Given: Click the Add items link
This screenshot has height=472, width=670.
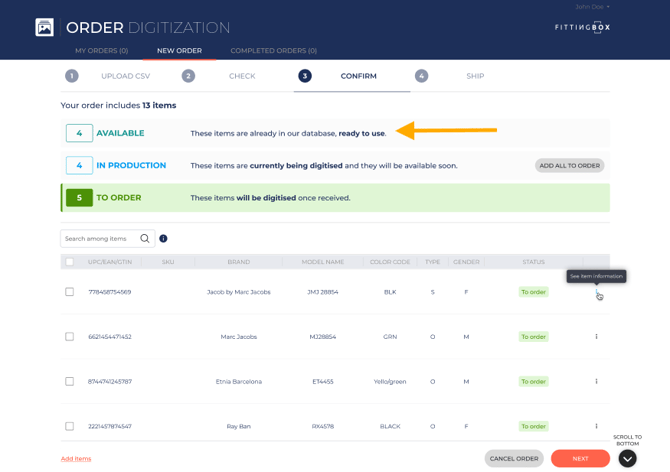Looking at the screenshot, I should click(76, 459).
